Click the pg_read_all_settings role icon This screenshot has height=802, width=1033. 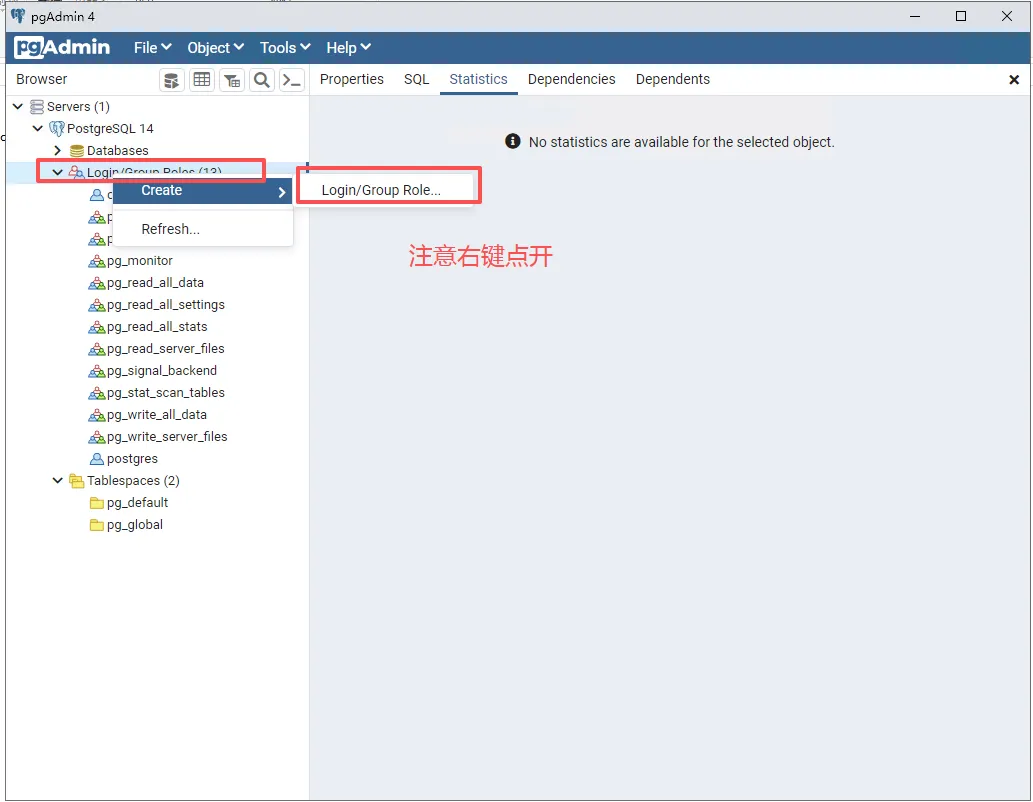click(x=97, y=305)
